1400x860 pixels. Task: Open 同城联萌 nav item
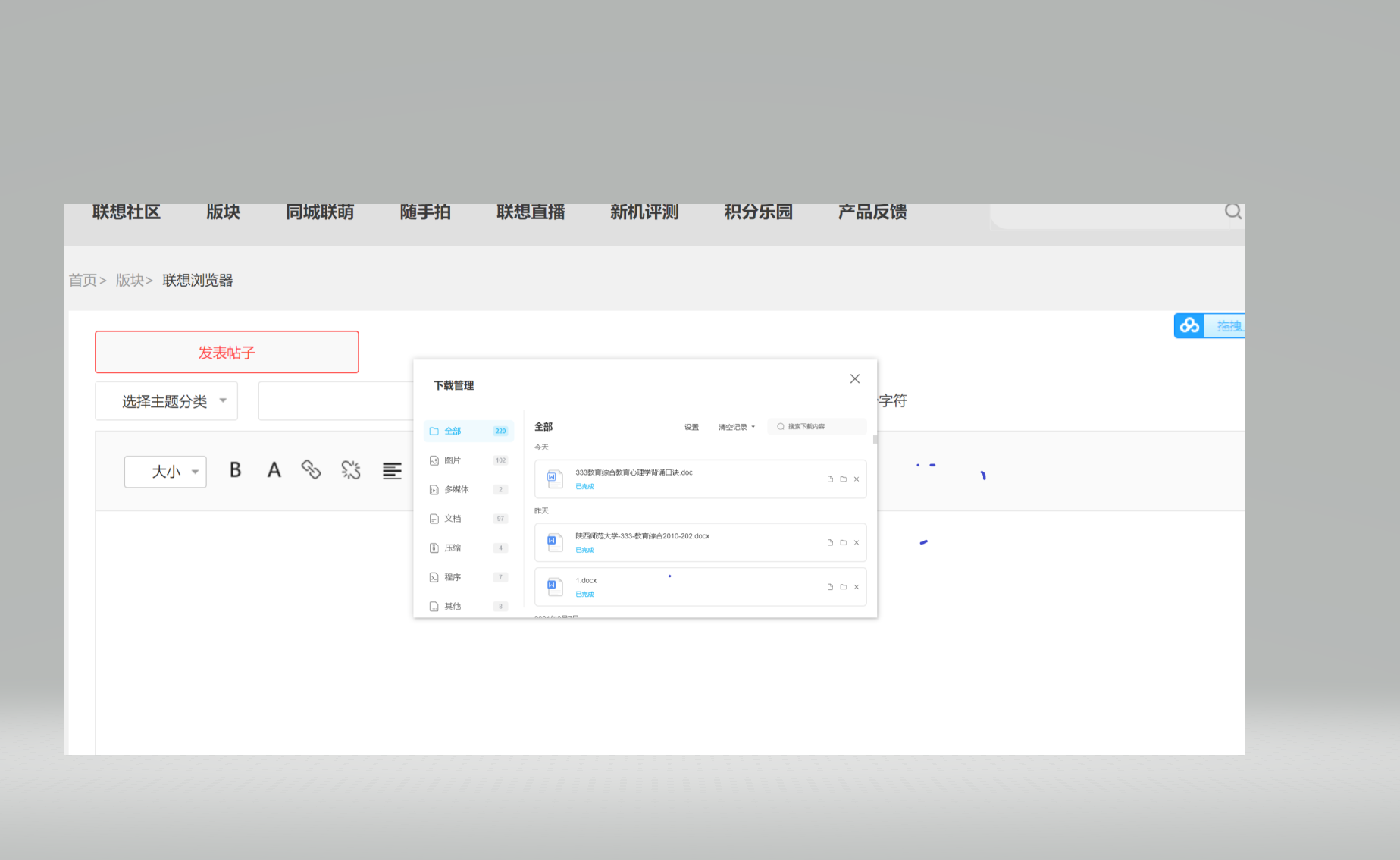pyautogui.click(x=320, y=212)
